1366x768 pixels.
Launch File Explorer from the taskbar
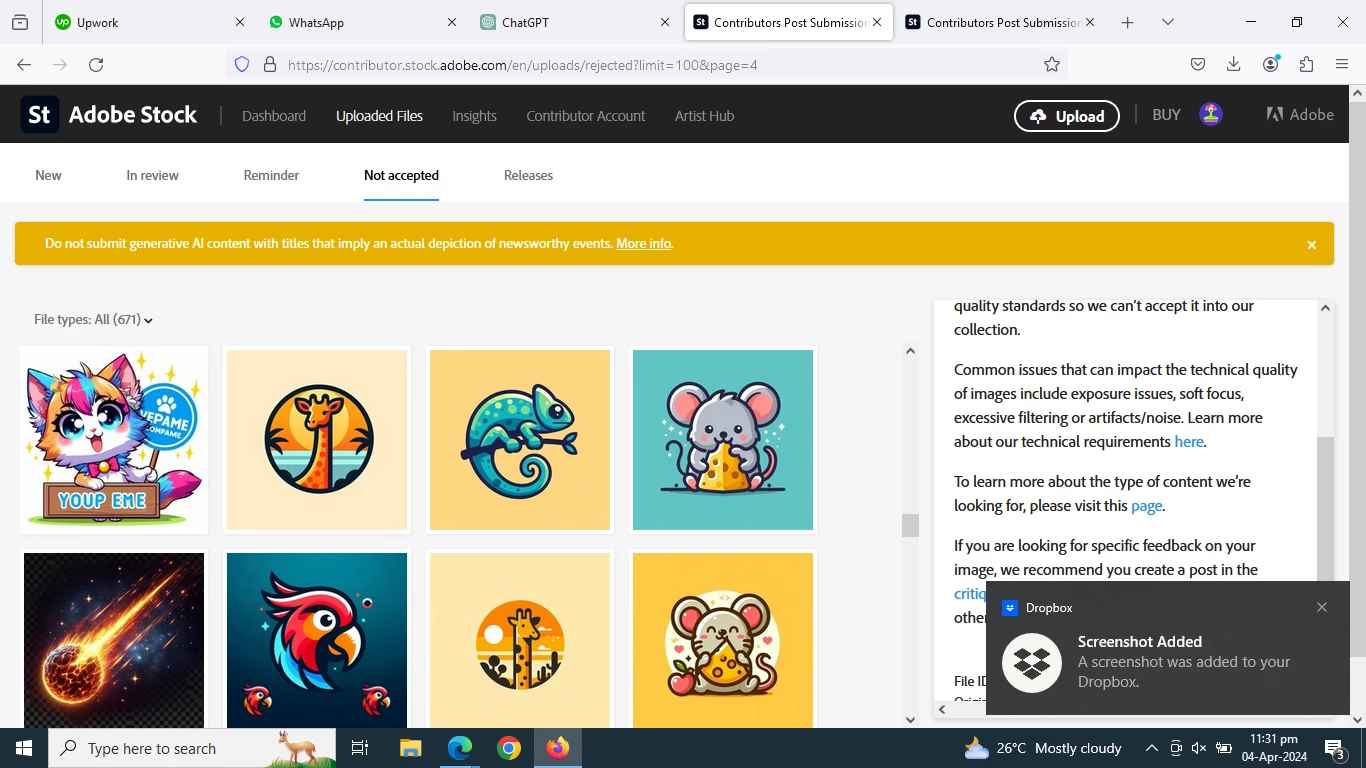[411, 748]
